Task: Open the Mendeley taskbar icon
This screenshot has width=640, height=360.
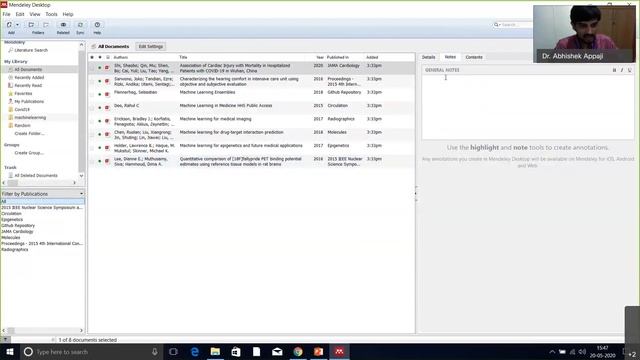Action: click(339, 352)
